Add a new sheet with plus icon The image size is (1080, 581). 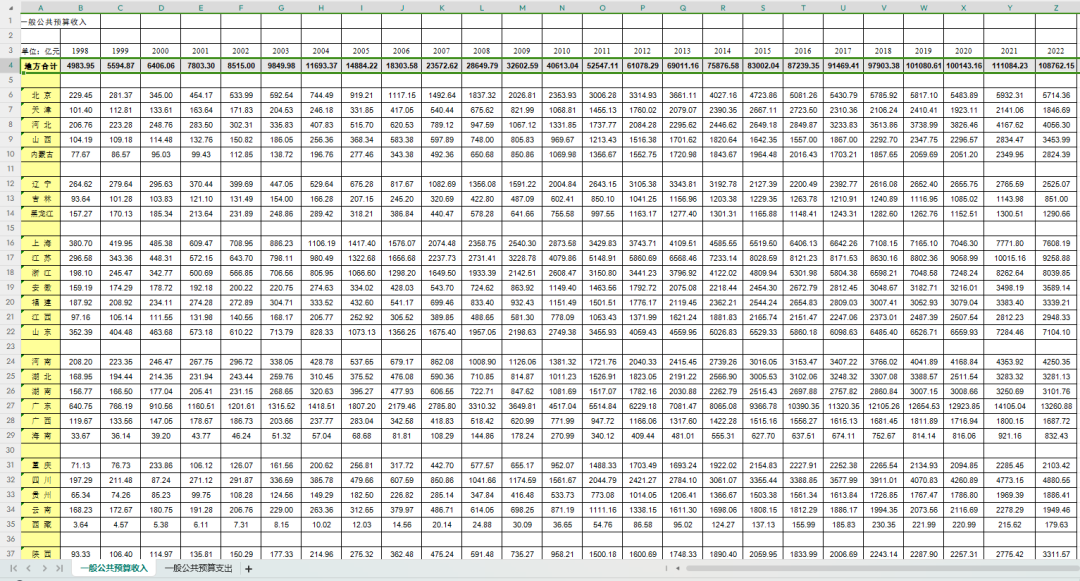click(x=249, y=568)
